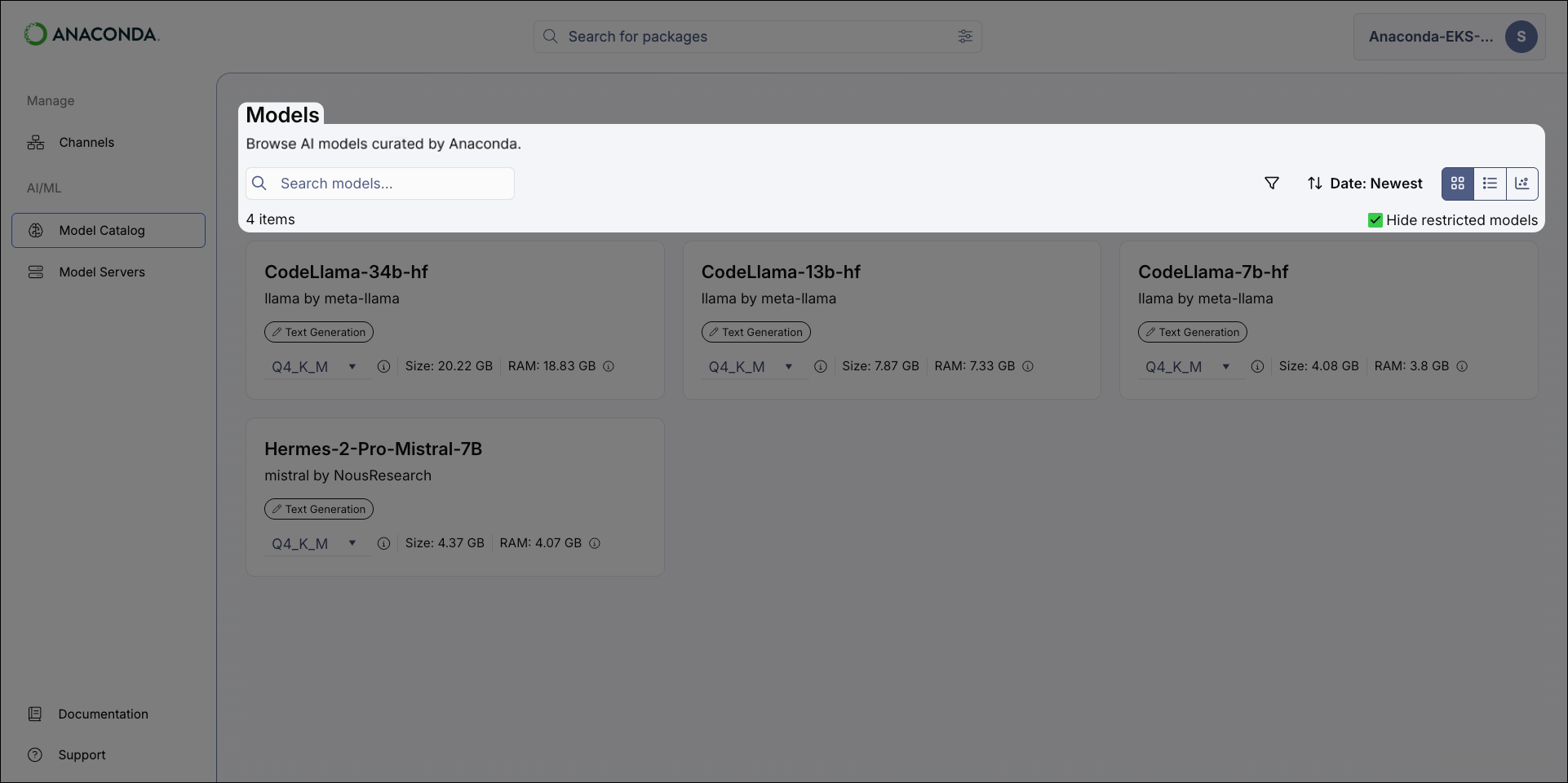The height and width of the screenshot is (783, 1568).
Task: Open the Documentation page
Action: [x=104, y=714]
